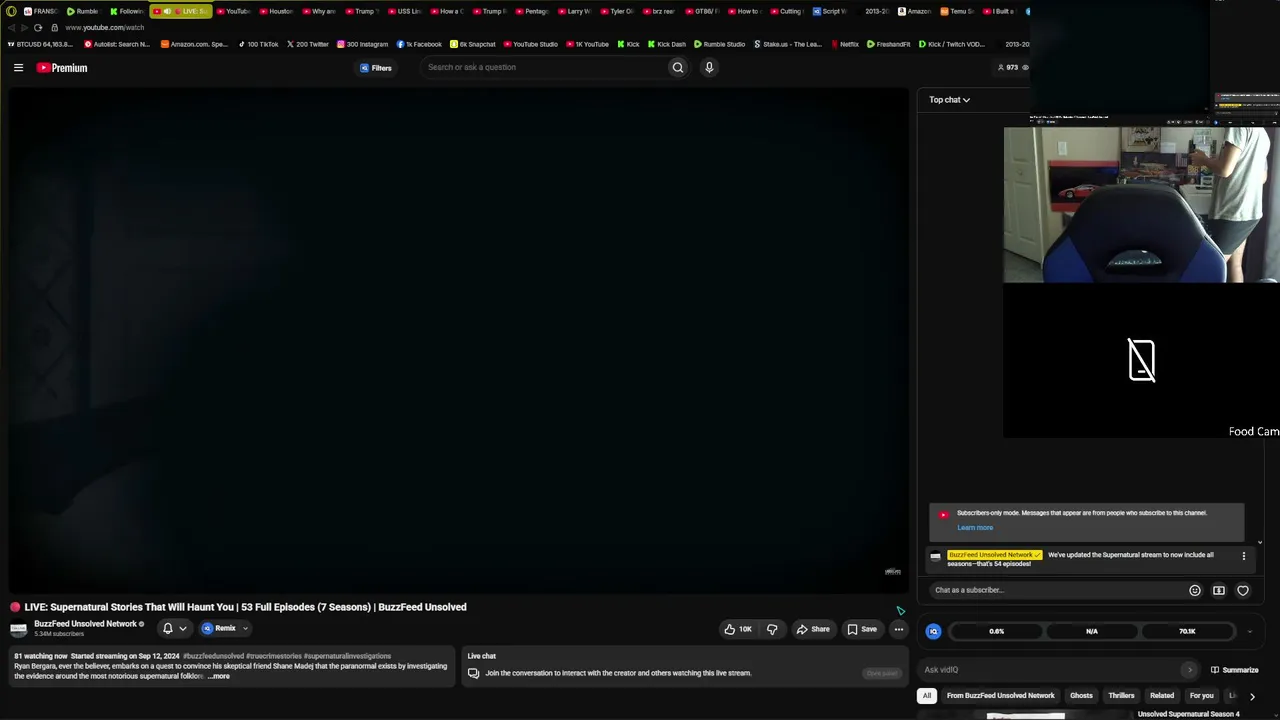Open the 1k Facebook bookmark

[419, 44]
